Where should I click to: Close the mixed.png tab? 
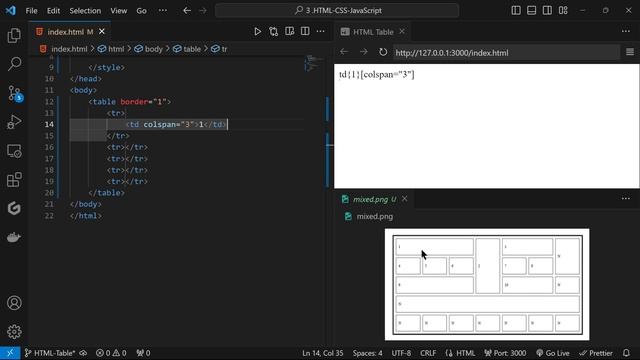[x=404, y=199]
